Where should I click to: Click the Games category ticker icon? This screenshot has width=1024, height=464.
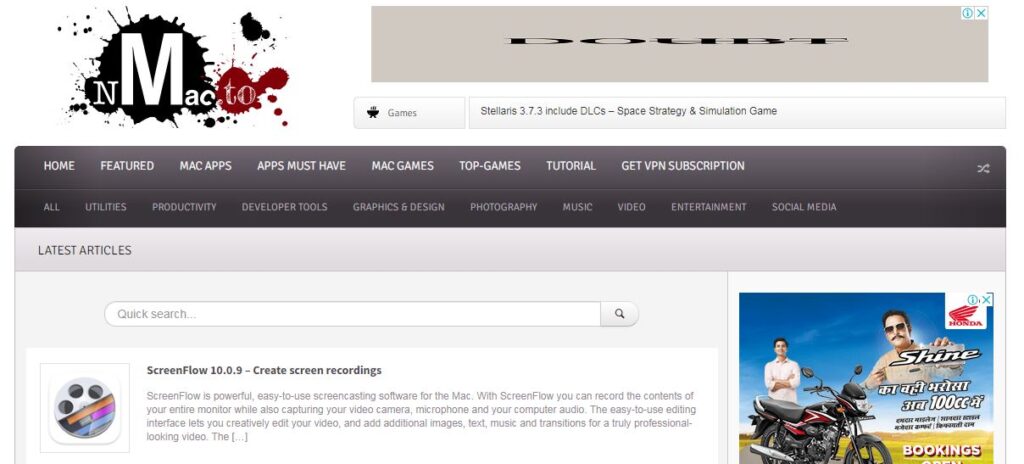point(374,113)
